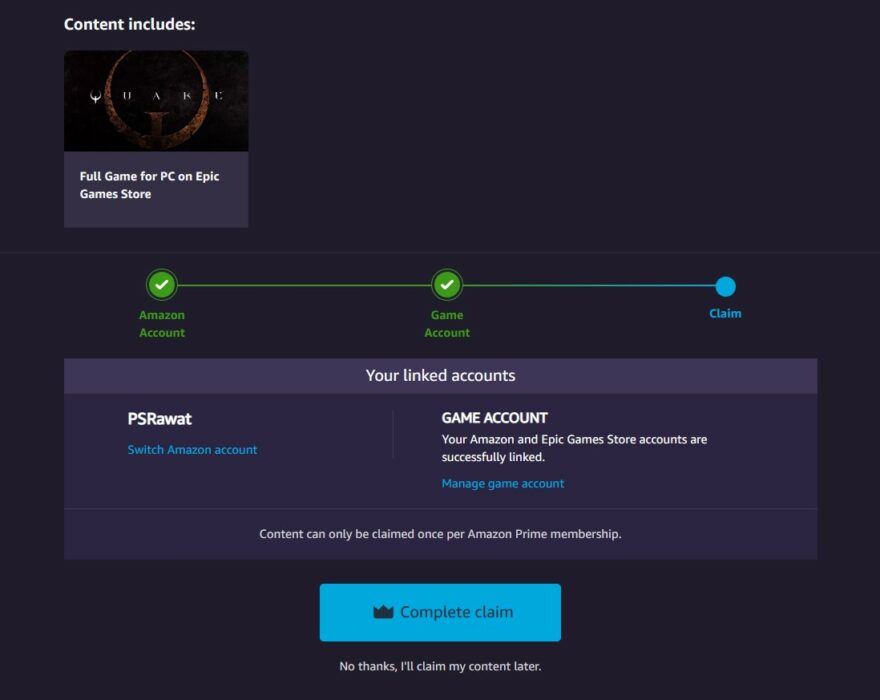Click progress line between Game Account and Claim
The height and width of the screenshot is (700, 880).
point(590,286)
